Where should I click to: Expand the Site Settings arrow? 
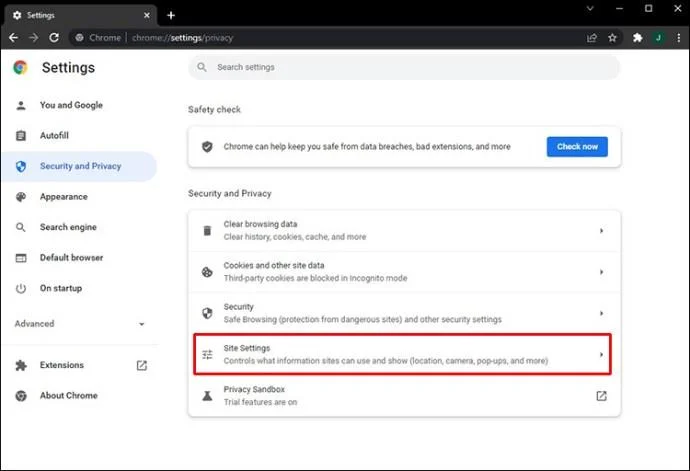(x=601, y=354)
